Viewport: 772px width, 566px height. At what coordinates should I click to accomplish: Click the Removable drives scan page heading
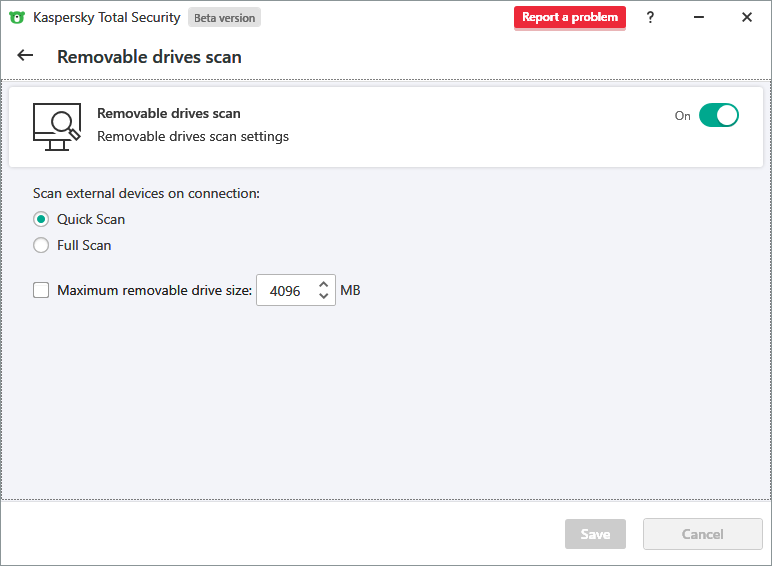(149, 56)
